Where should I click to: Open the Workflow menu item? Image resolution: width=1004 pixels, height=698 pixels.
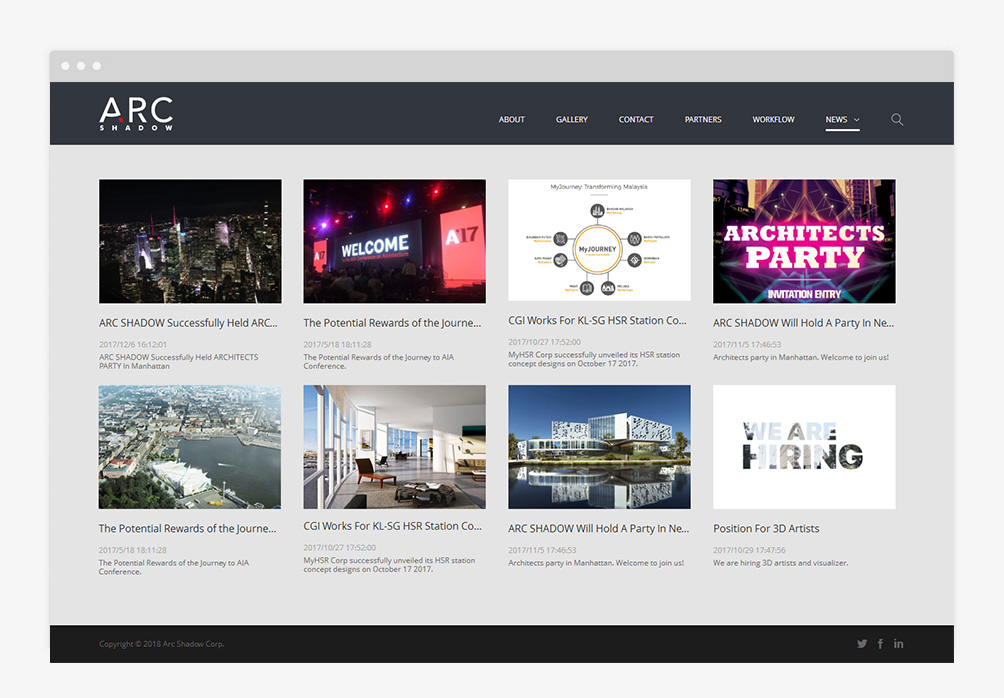pyautogui.click(x=773, y=120)
